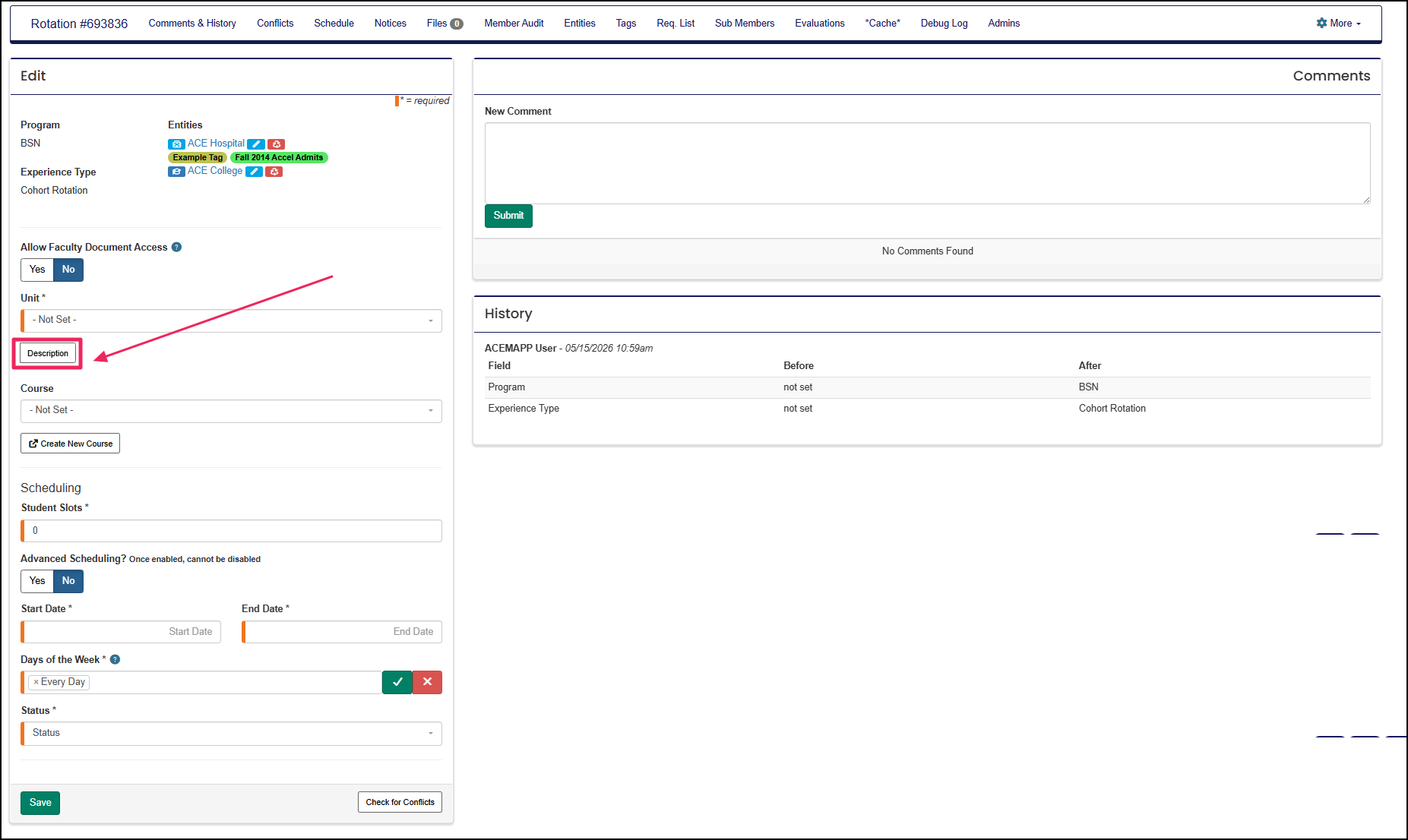1408x840 pixels.
Task: Click the gear icon next to More
Action: click(1321, 23)
